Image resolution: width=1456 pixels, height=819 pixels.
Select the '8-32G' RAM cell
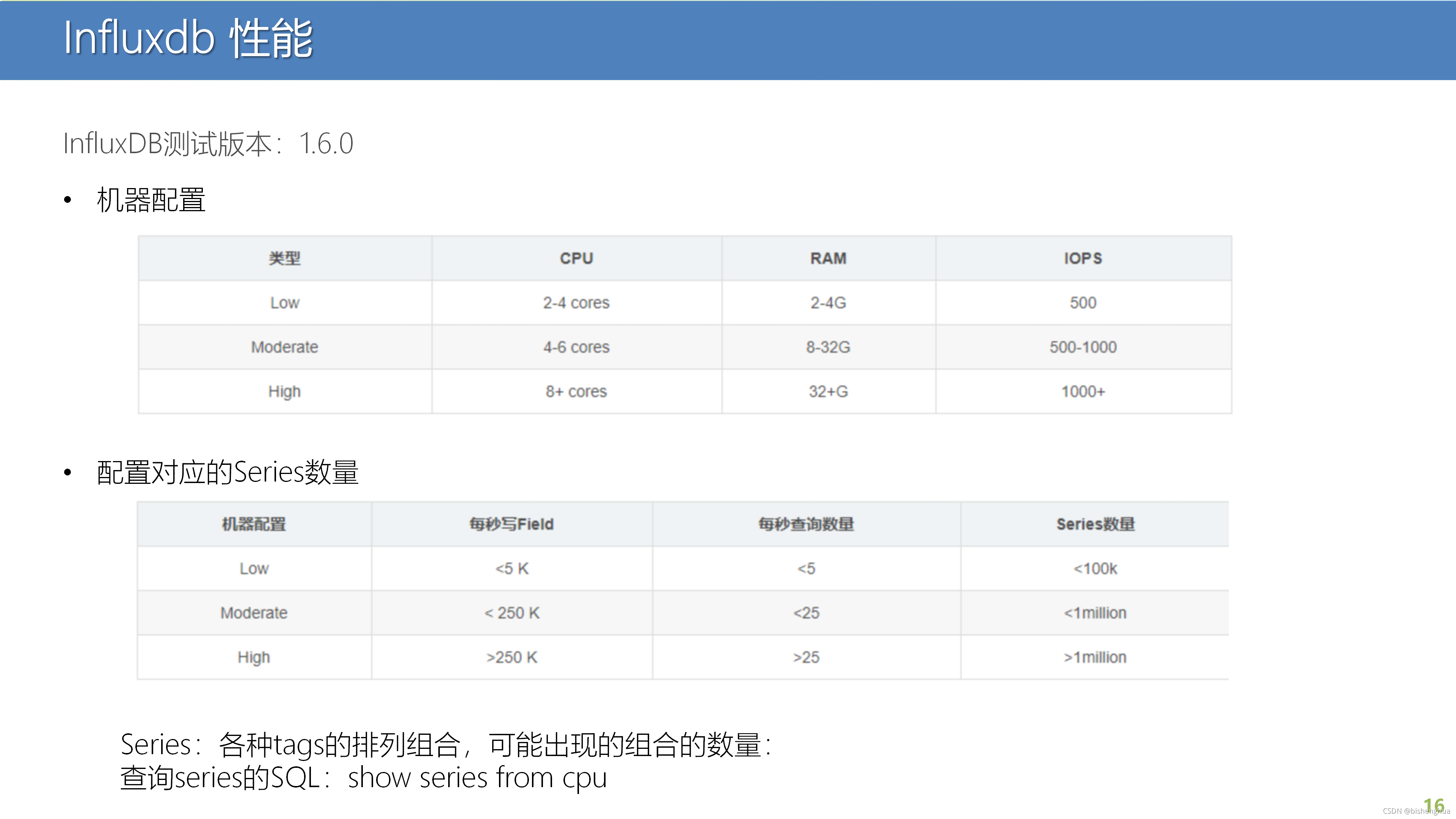(x=828, y=347)
